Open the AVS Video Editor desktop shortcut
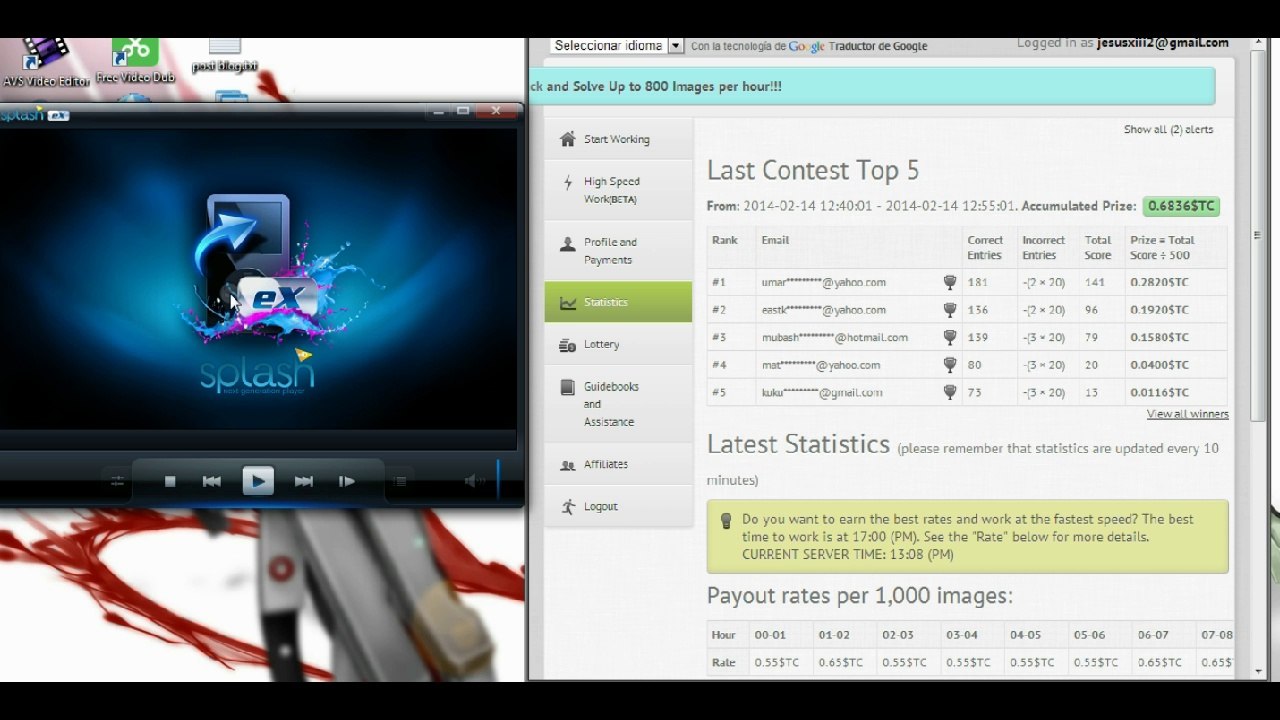Image resolution: width=1280 pixels, height=720 pixels. [46, 62]
